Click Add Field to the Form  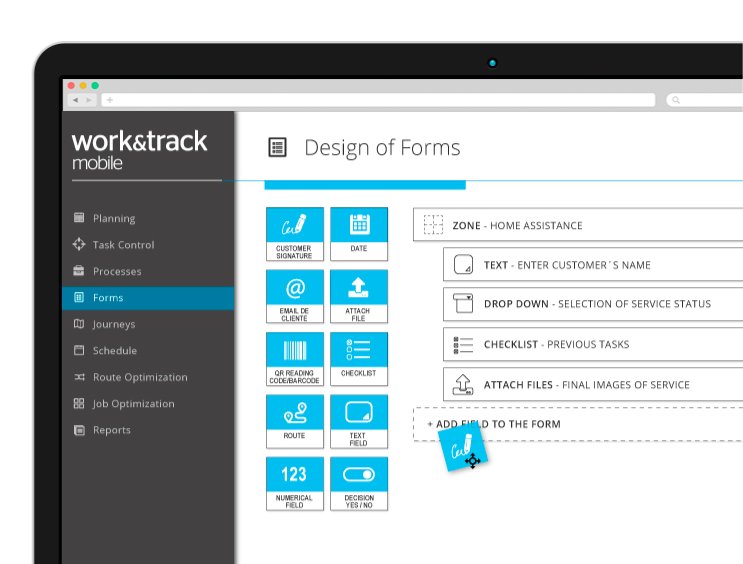coord(578,424)
